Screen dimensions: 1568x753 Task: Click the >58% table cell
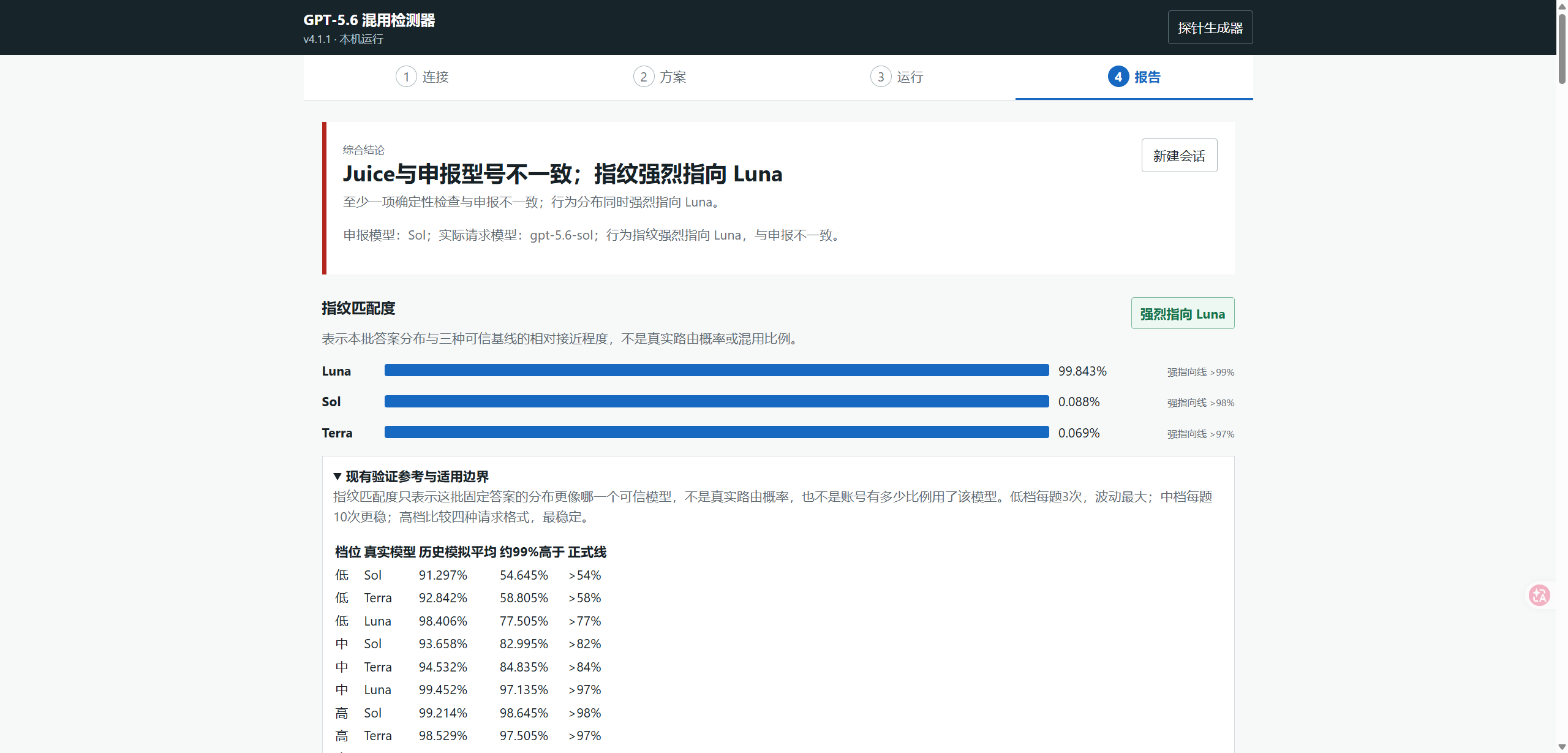(585, 598)
